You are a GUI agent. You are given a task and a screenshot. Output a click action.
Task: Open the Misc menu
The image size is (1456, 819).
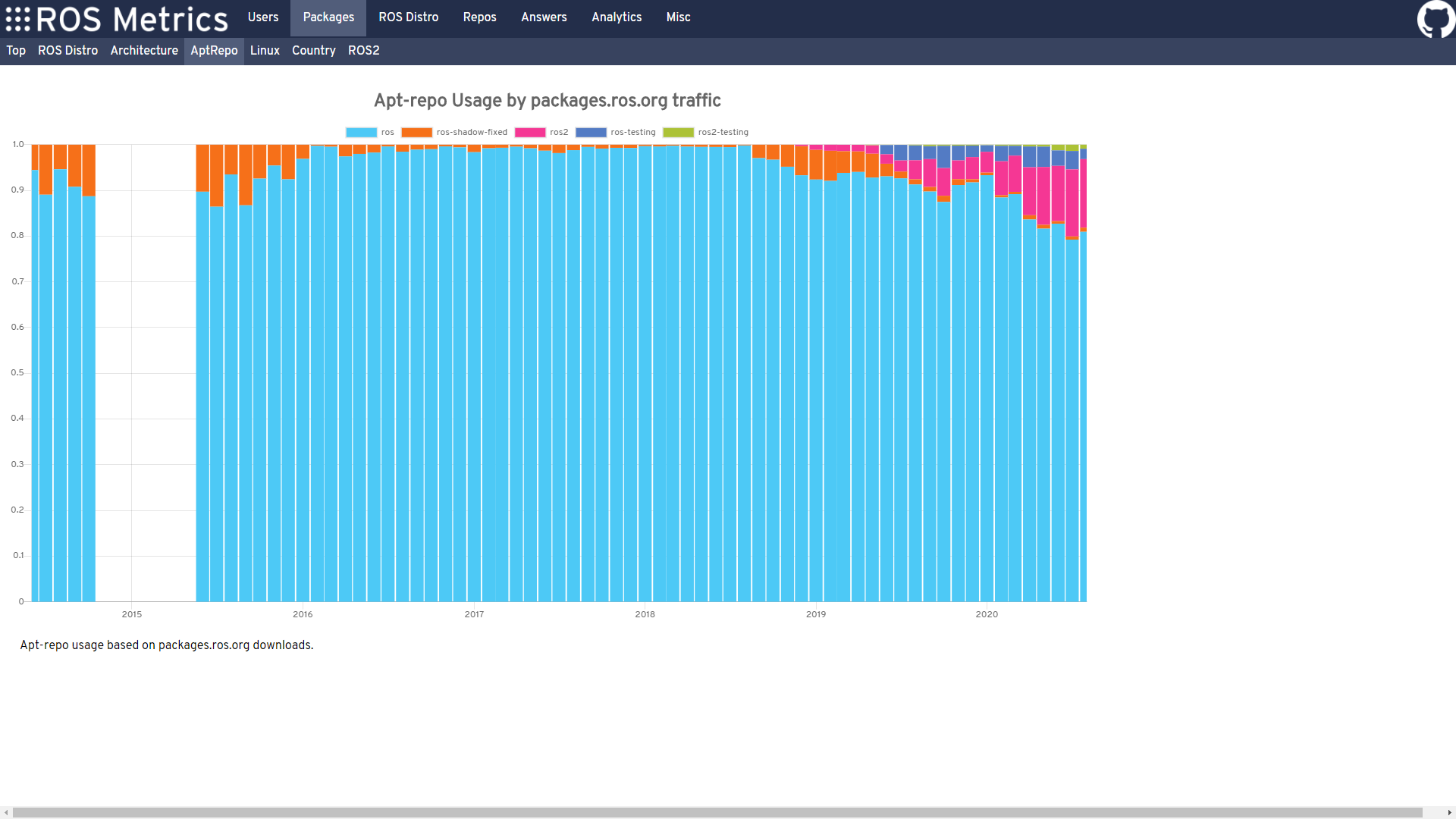coord(679,17)
